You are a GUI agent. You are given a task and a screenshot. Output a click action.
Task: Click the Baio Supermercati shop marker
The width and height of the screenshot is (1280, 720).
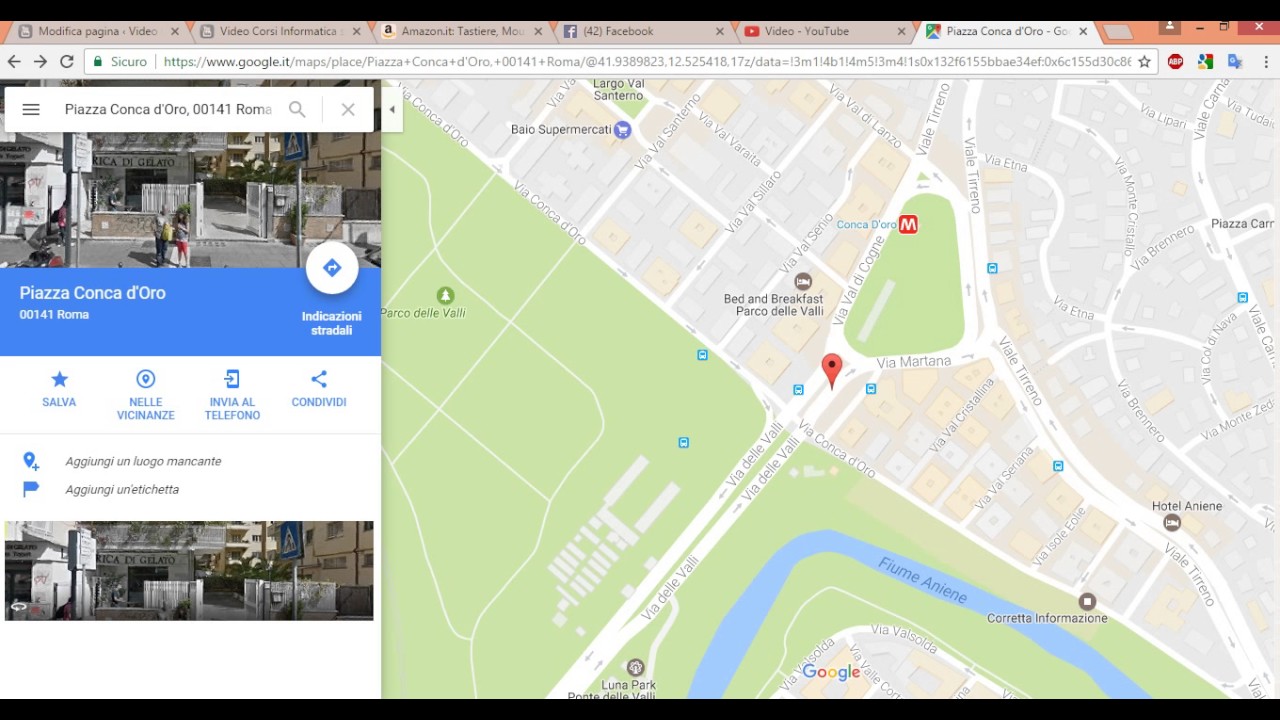[x=623, y=130]
